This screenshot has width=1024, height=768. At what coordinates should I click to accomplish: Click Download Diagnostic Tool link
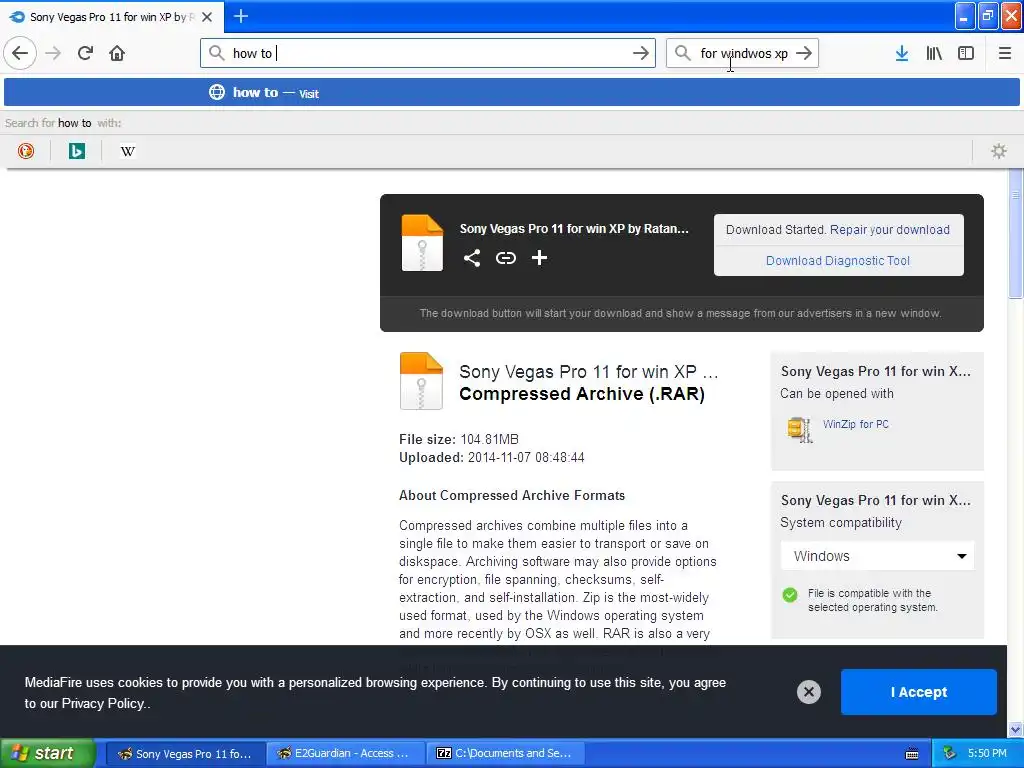click(x=838, y=261)
